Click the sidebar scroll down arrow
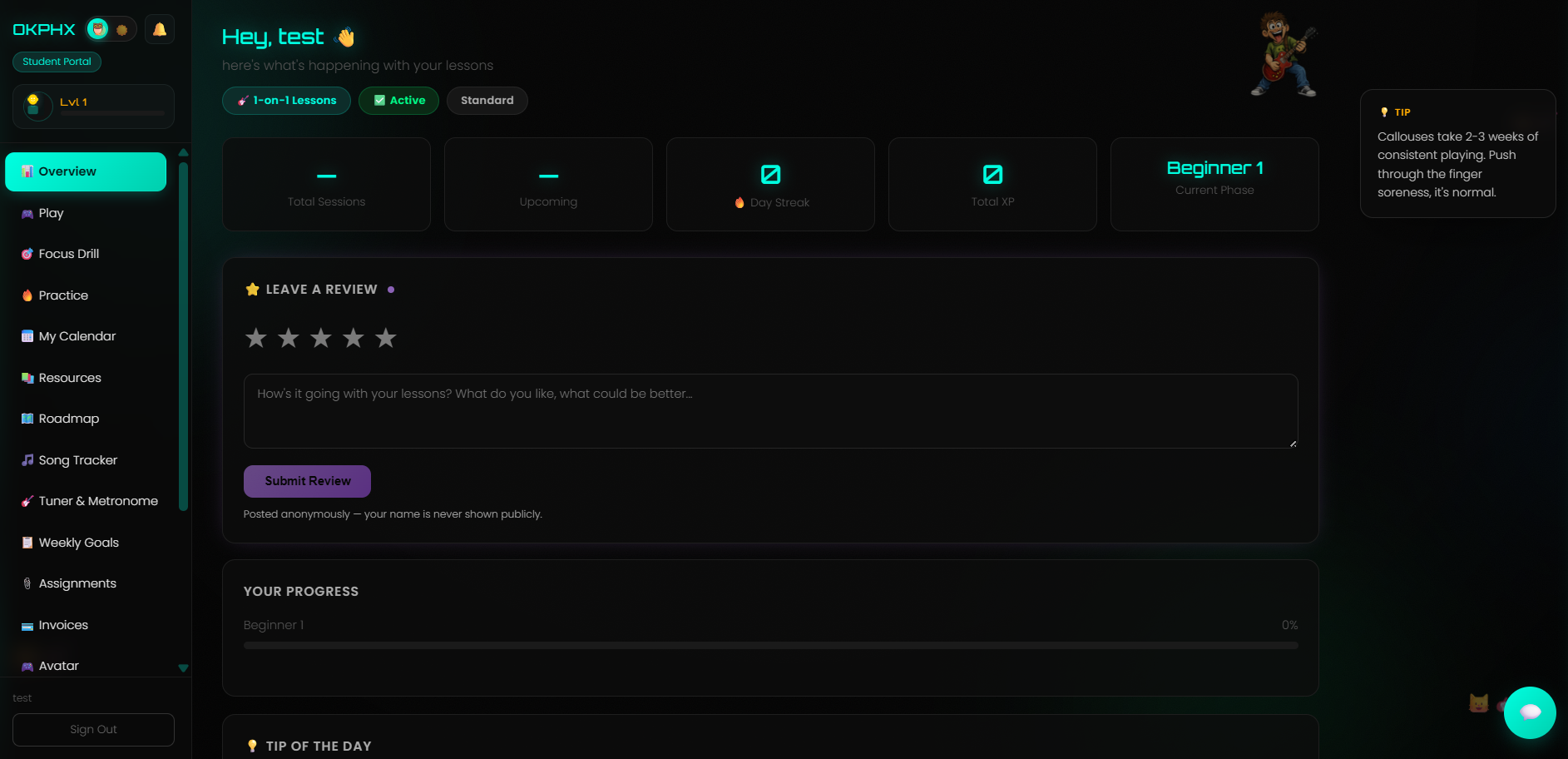This screenshot has width=1568, height=759. pos(183,668)
